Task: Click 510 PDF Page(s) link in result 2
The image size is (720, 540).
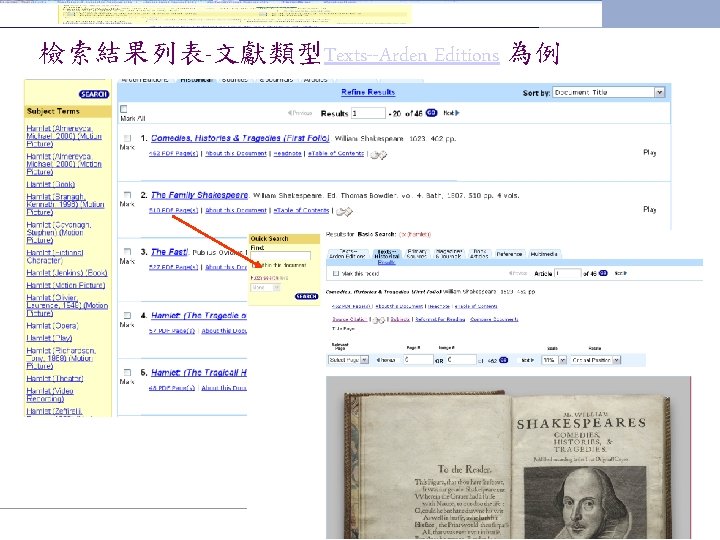Action: pyautogui.click(x=173, y=210)
